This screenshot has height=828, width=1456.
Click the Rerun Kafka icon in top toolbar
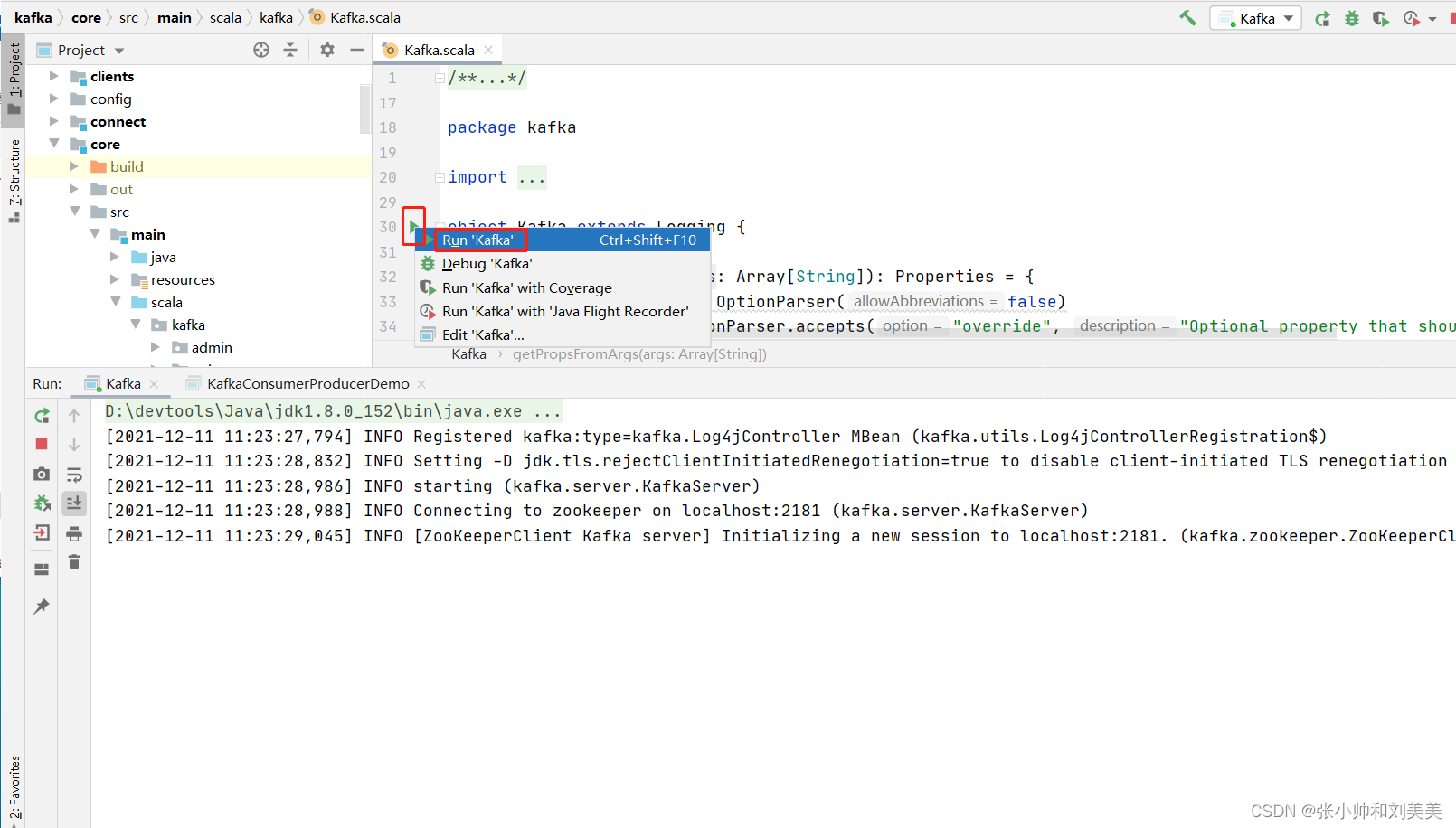point(1322,18)
